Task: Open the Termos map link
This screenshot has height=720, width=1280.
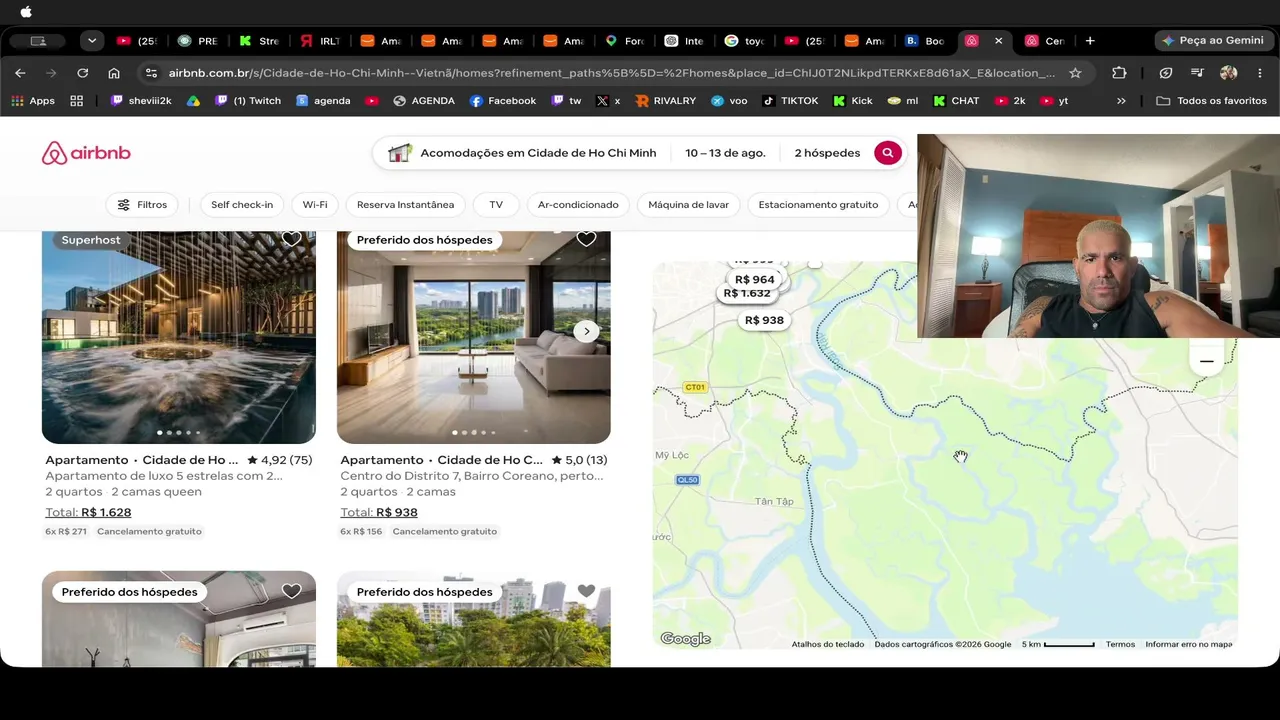Action: [1120, 644]
